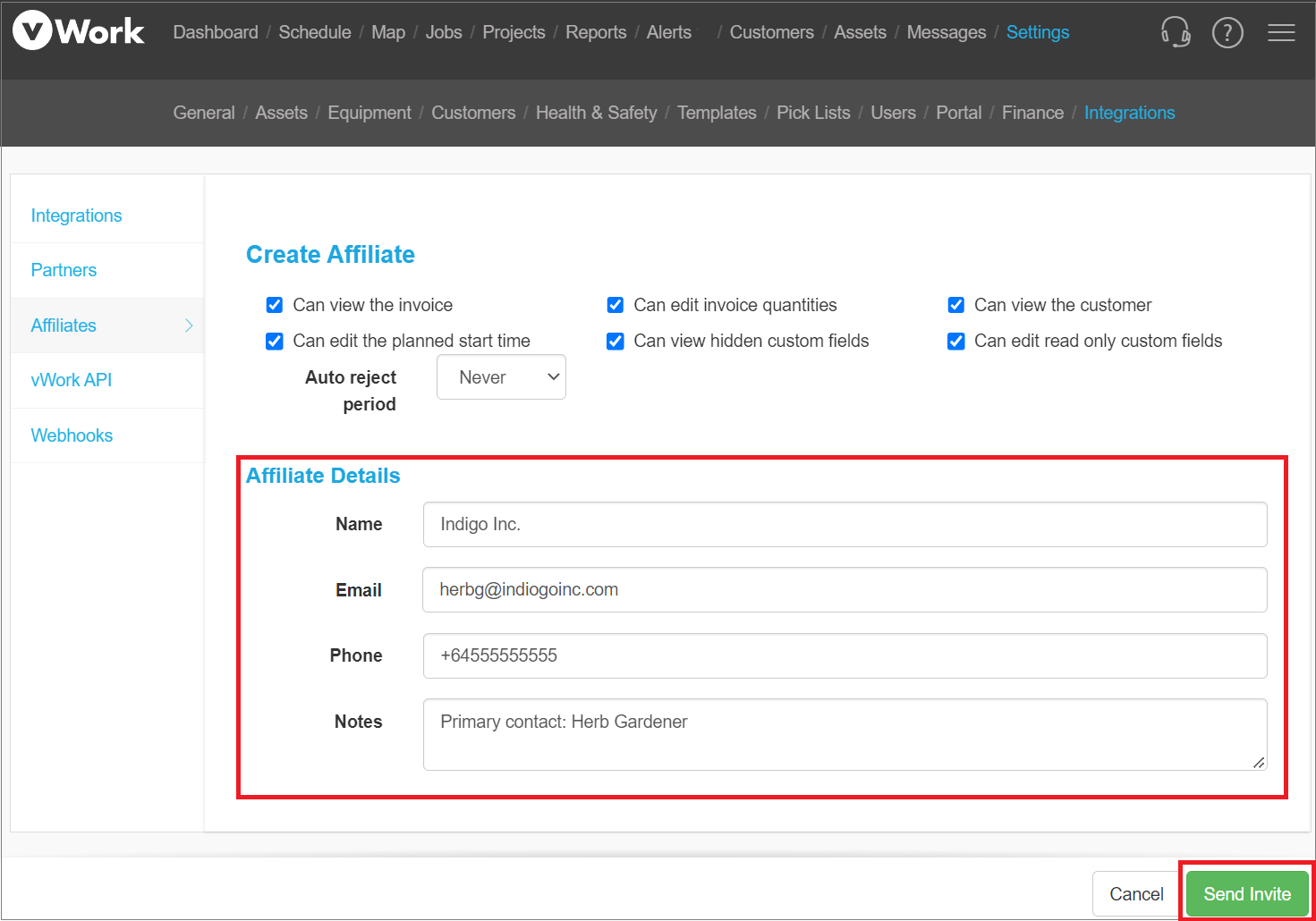The image size is (1316, 921).
Task: Toggle Can edit invoice quantities checkbox
Action: [616, 305]
